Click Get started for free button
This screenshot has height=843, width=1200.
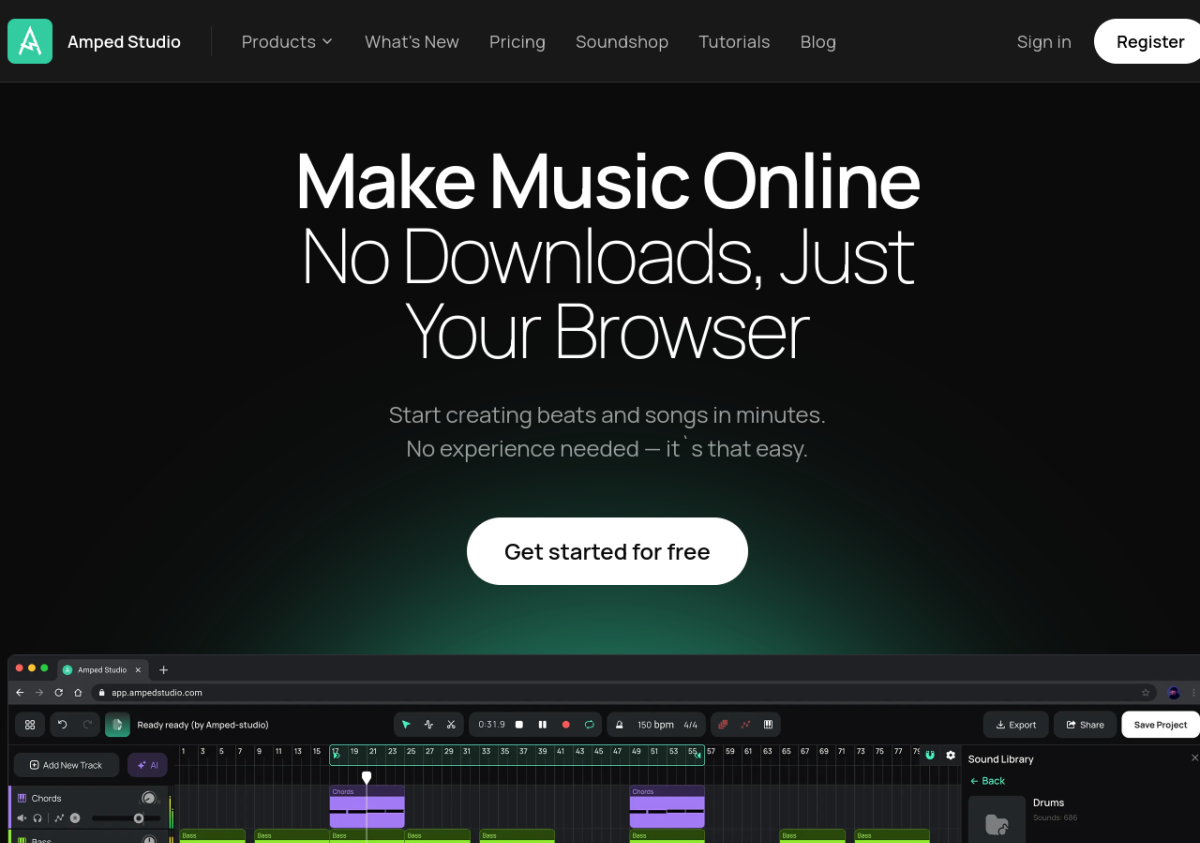[x=607, y=551]
